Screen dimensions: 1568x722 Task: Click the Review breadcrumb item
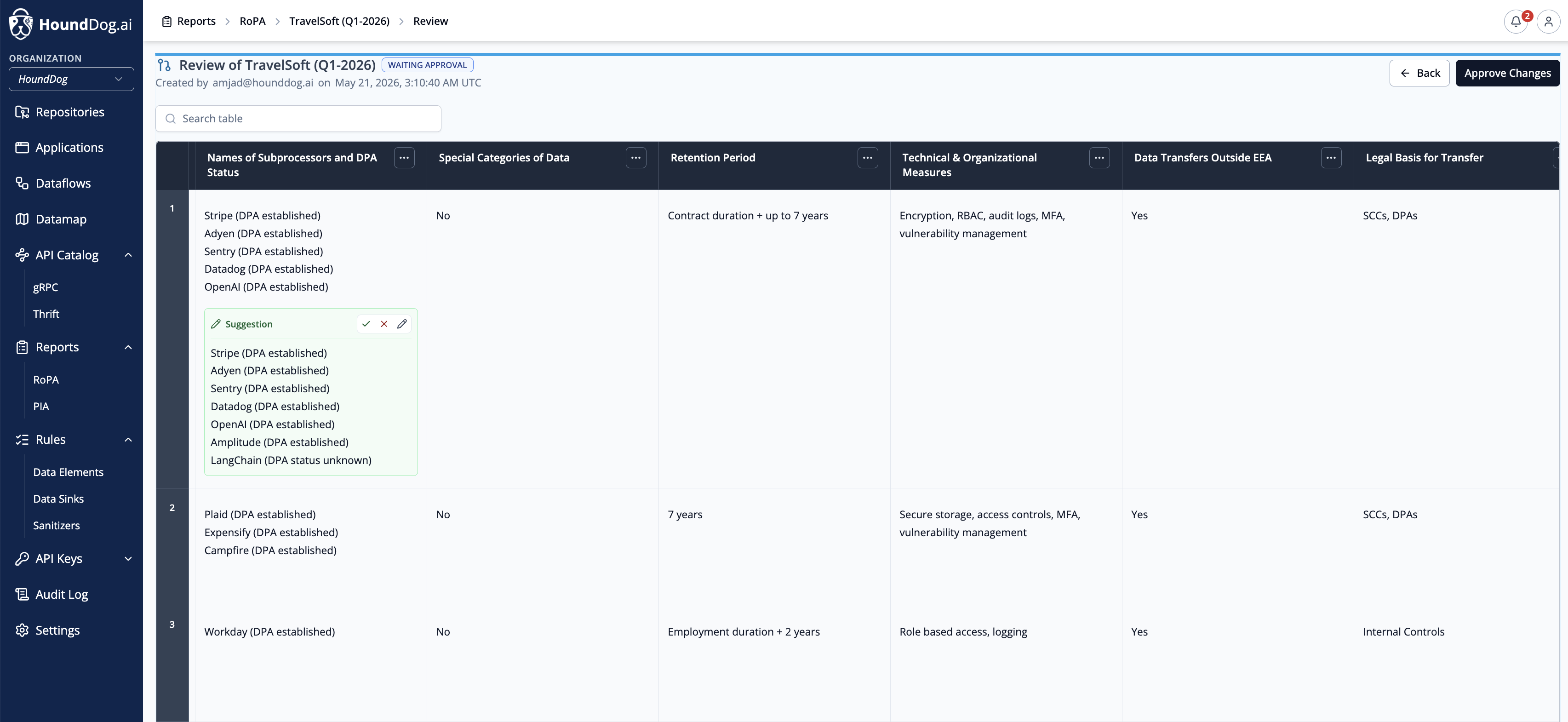(x=430, y=21)
